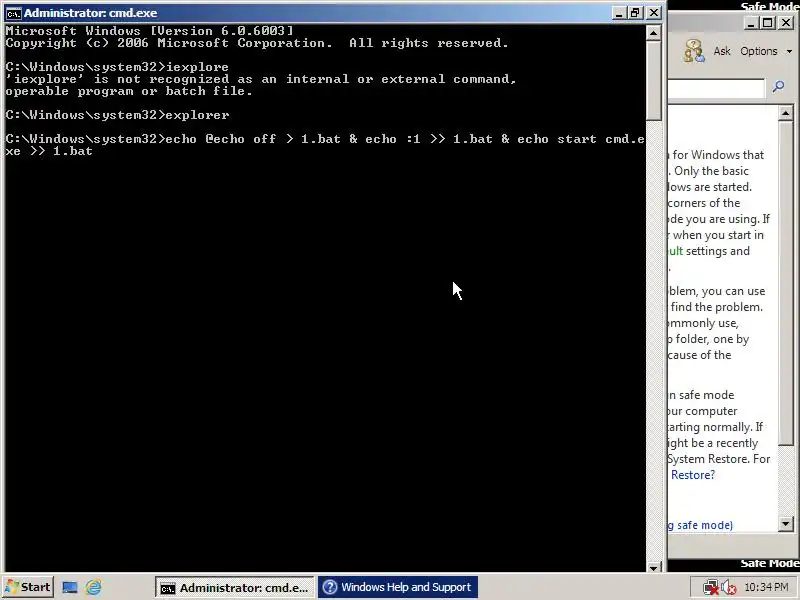Click the echo 1.bat command line
Image resolution: width=800 pixels, height=600 pixels.
pos(325,145)
